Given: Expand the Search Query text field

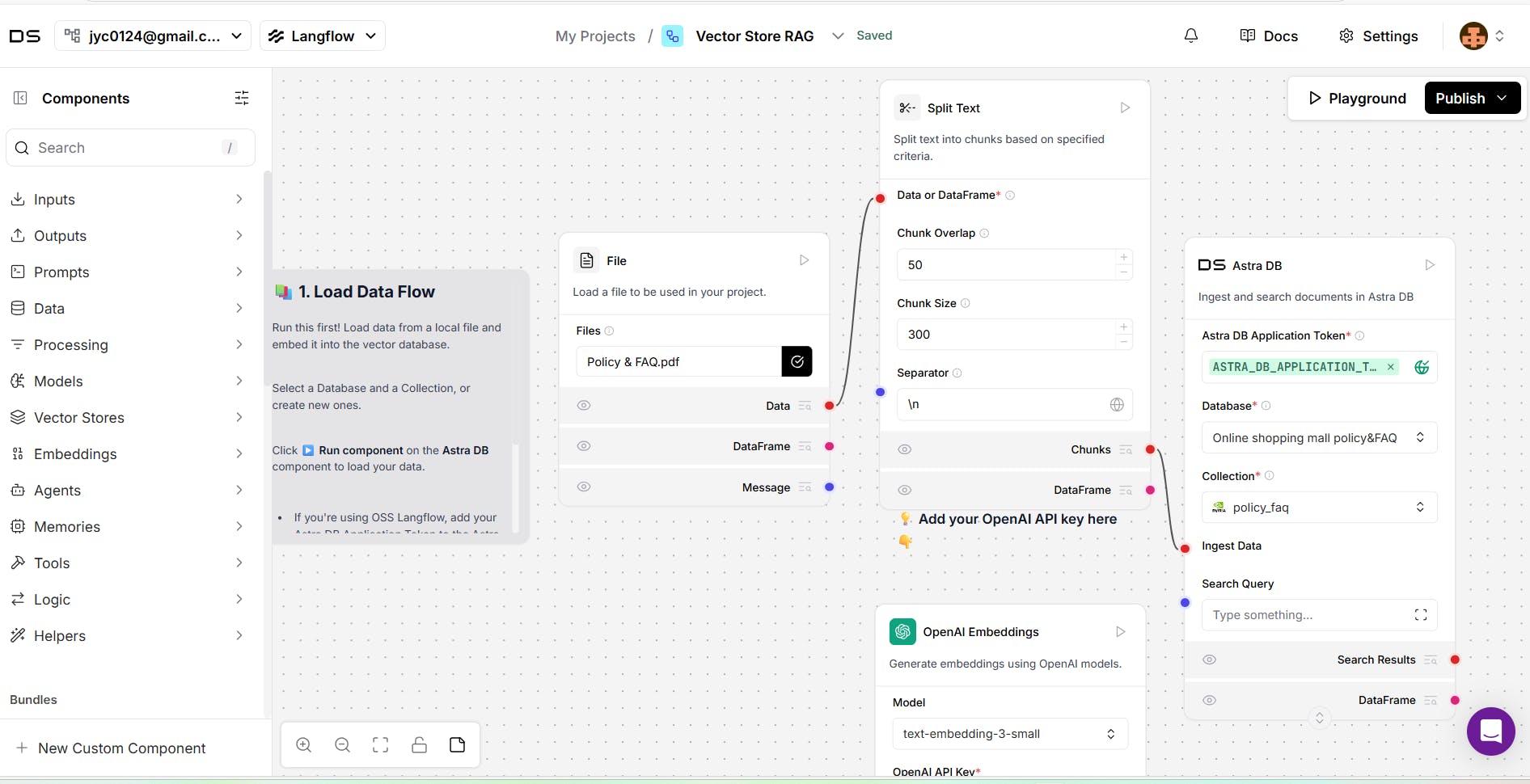Looking at the screenshot, I should point(1420,615).
